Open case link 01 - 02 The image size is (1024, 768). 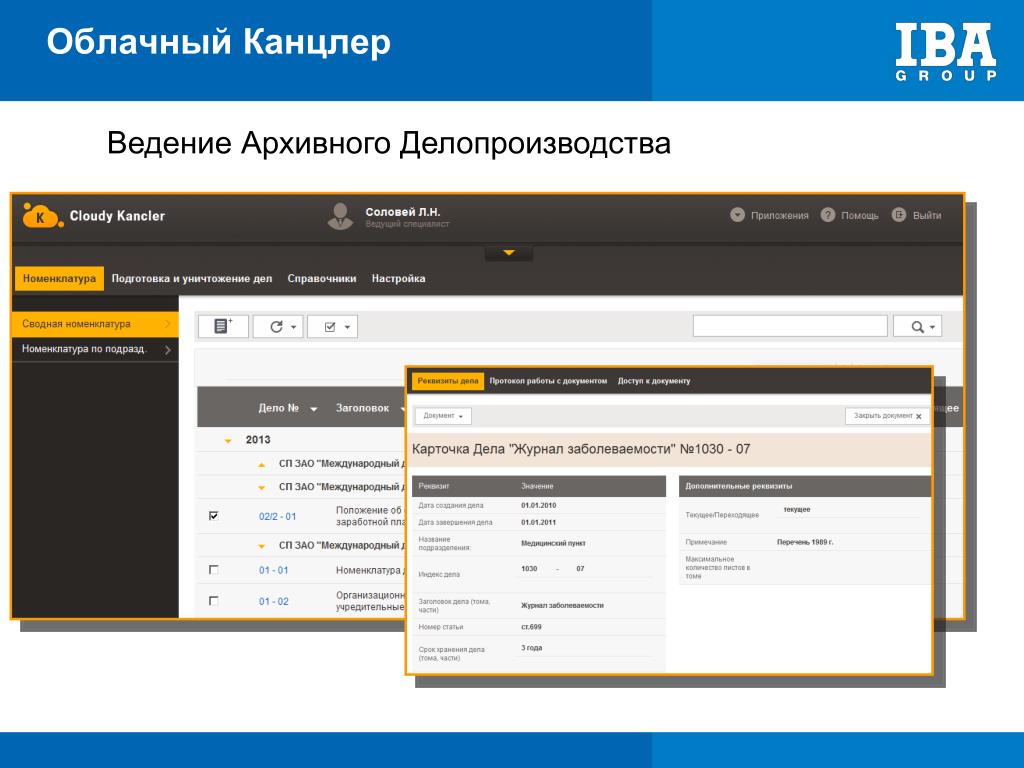point(273,601)
